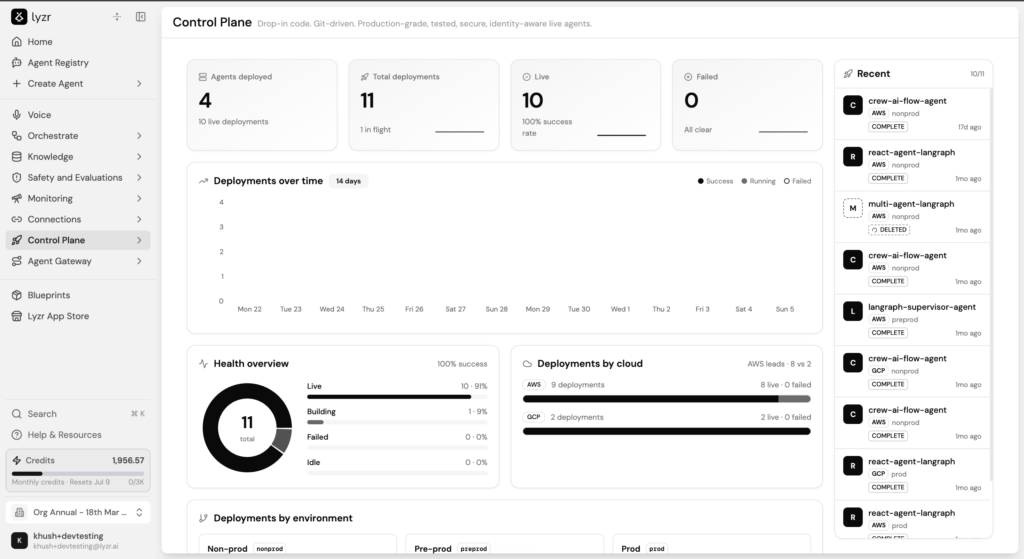Click the 14 days range badge
This screenshot has width=1024, height=559.
click(x=348, y=181)
